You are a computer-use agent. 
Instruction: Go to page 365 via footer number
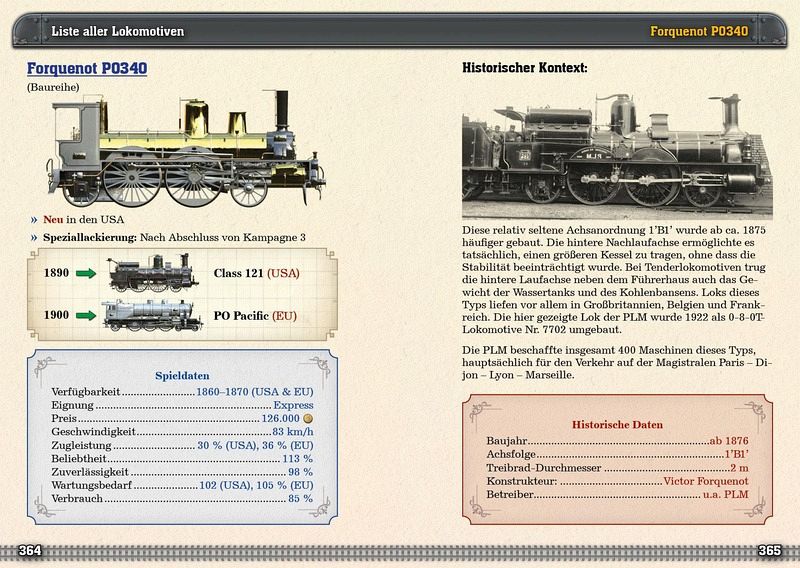point(769,551)
